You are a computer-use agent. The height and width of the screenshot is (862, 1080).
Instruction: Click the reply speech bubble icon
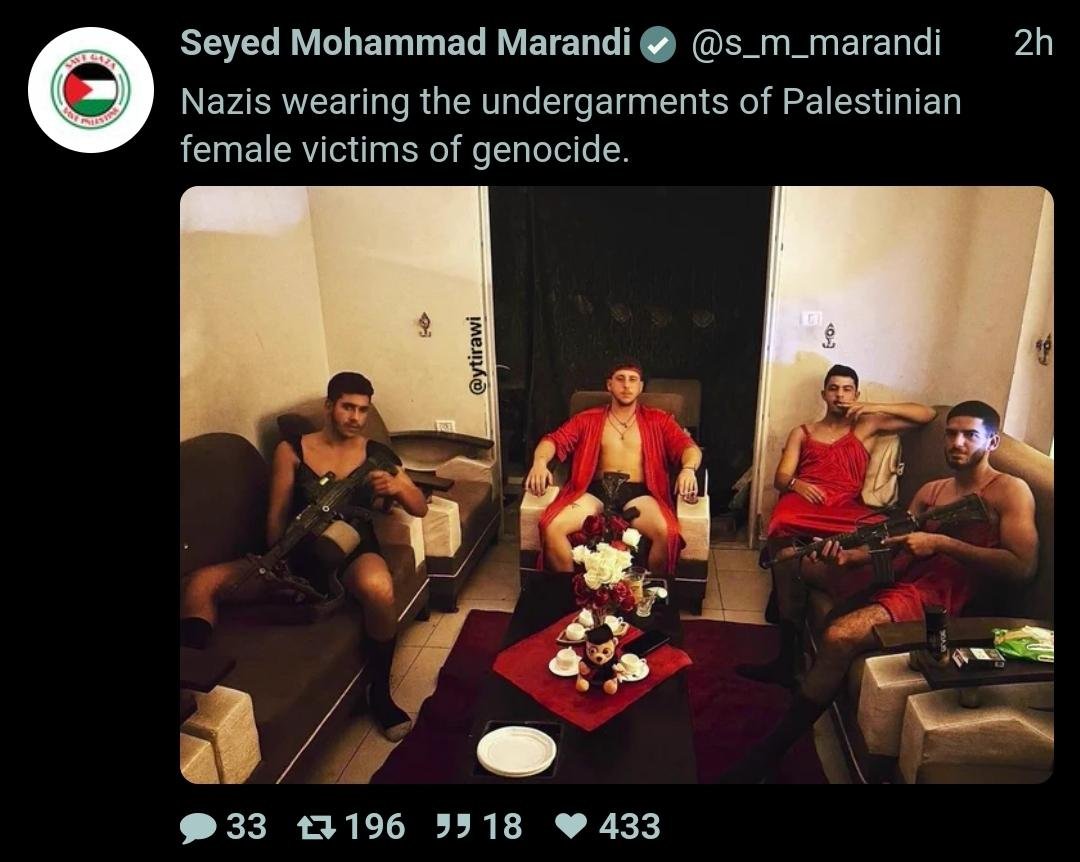(x=196, y=827)
